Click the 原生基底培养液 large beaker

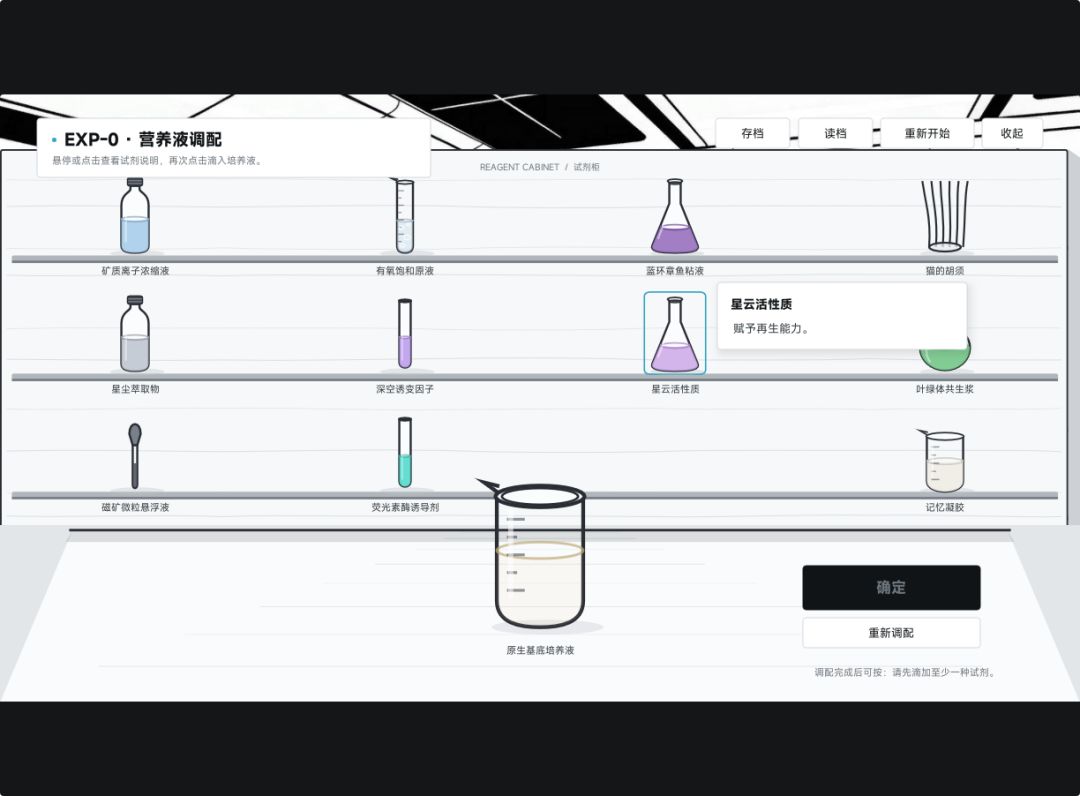coord(540,556)
